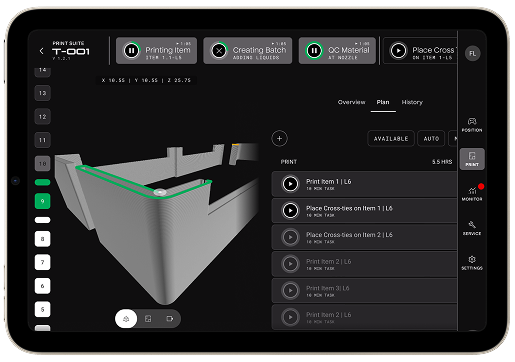Click the T-001 printer title
The image size is (515, 362).
(x=71, y=51)
